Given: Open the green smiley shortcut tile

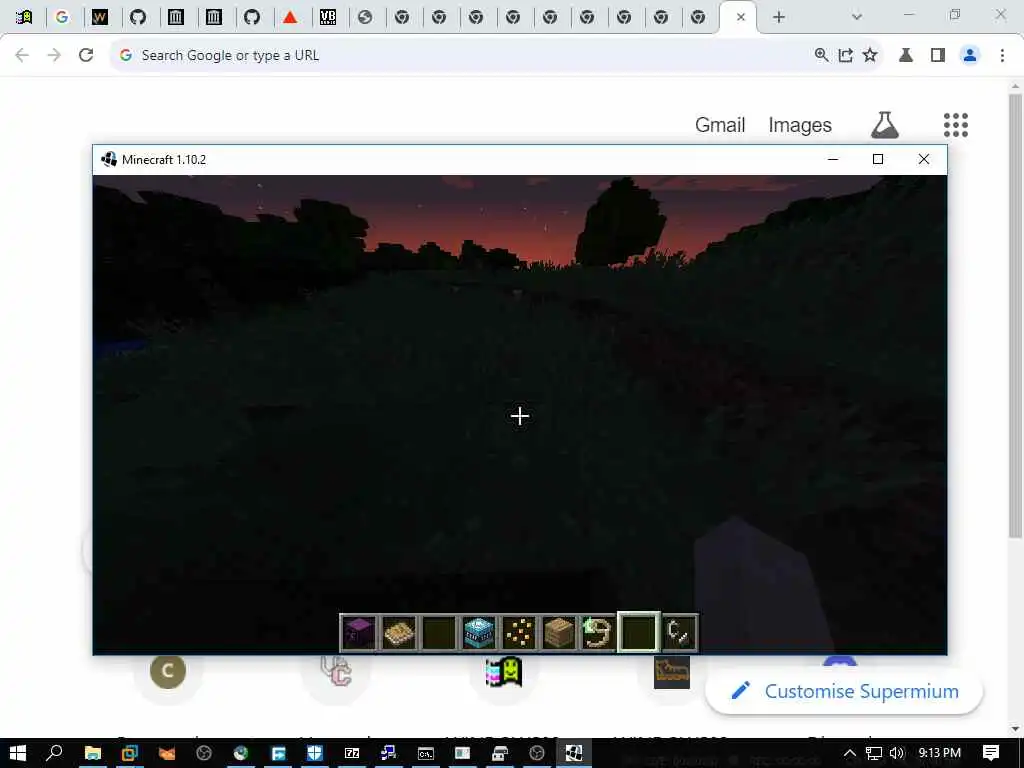Looking at the screenshot, I should click(504, 672).
